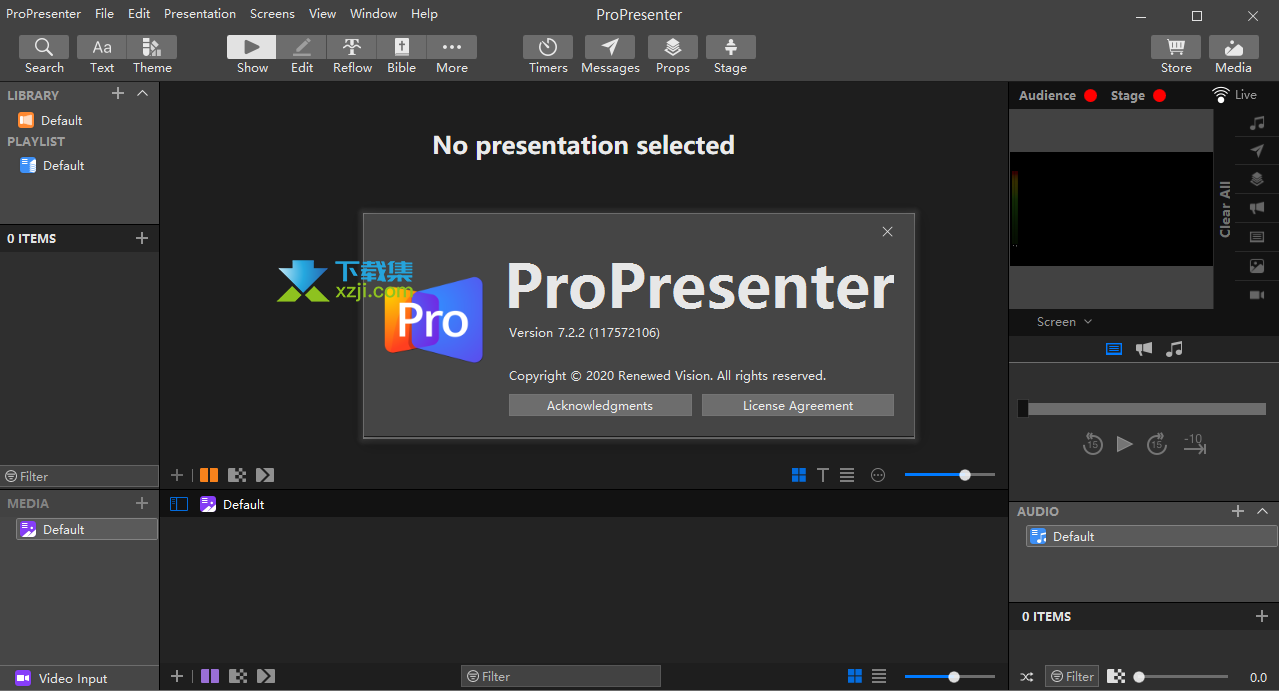Viewport: 1279px width, 691px height.
Task: Play the current media
Action: tap(1125, 444)
